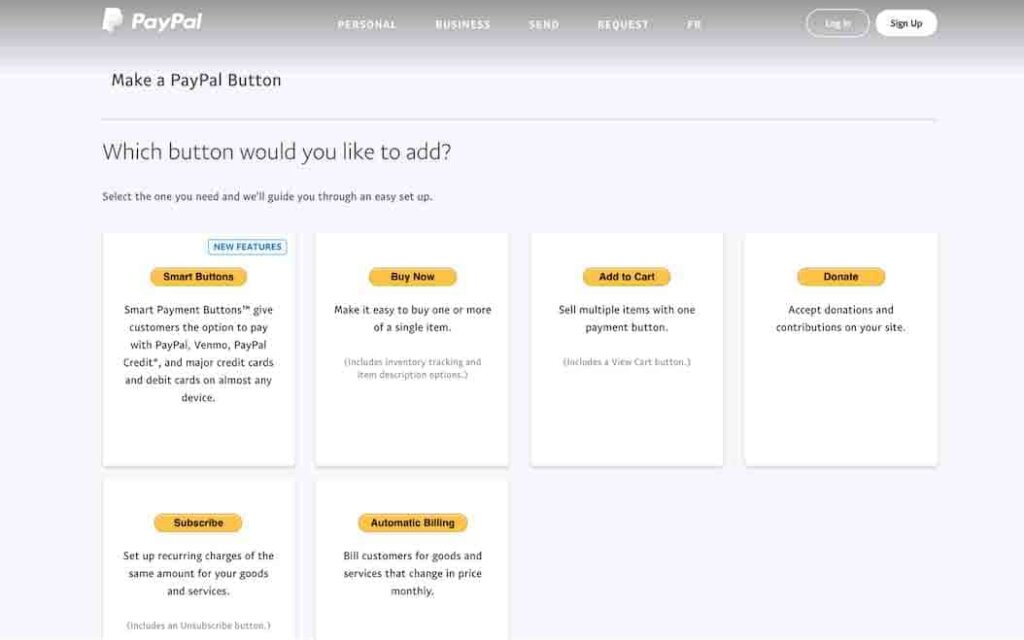Choose the Buy Now button type
Image resolution: width=1024 pixels, height=640 pixels.
pyautogui.click(x=412, y=277)
